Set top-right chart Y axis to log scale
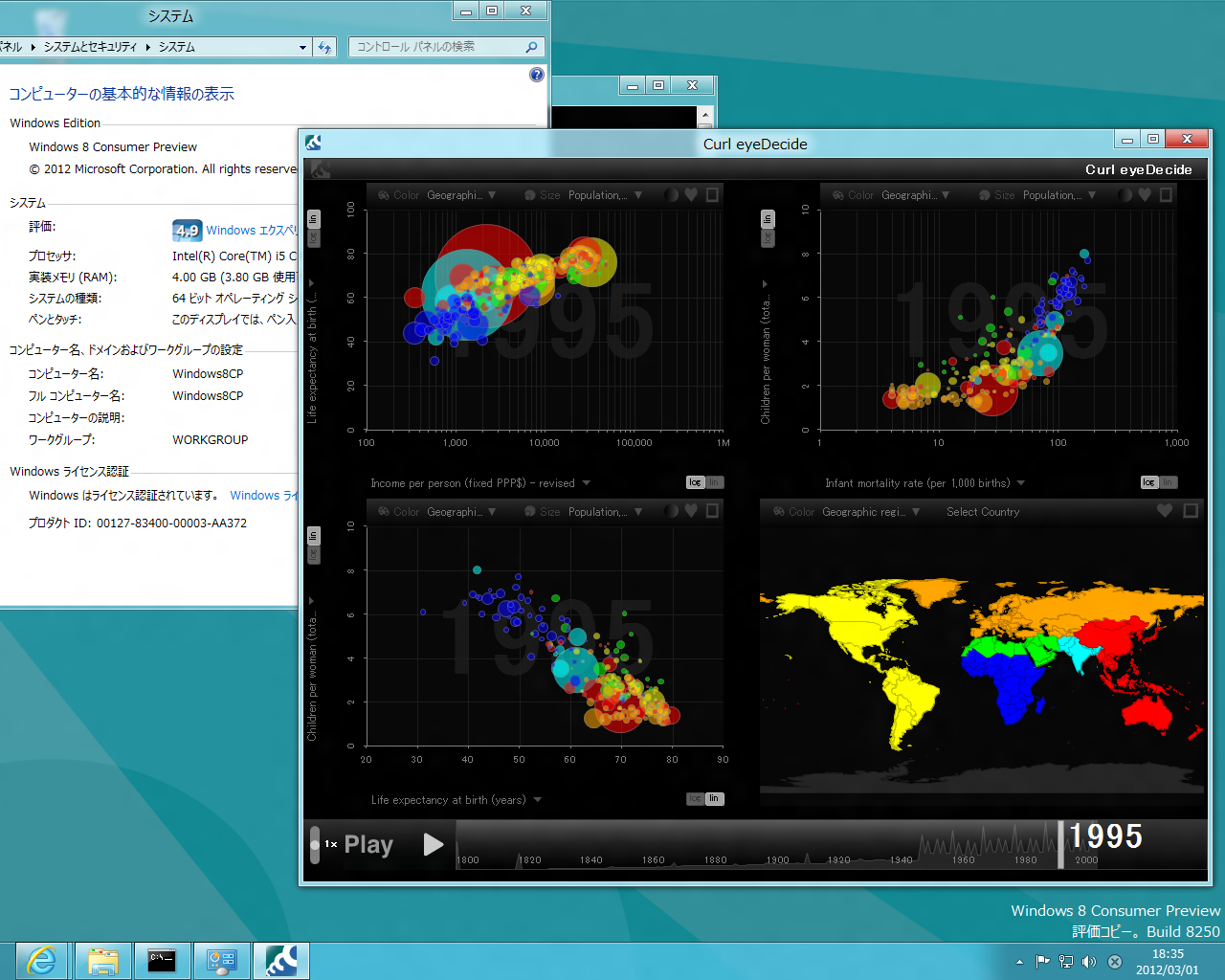This screenshot has height=980, width=1225. 768,238
